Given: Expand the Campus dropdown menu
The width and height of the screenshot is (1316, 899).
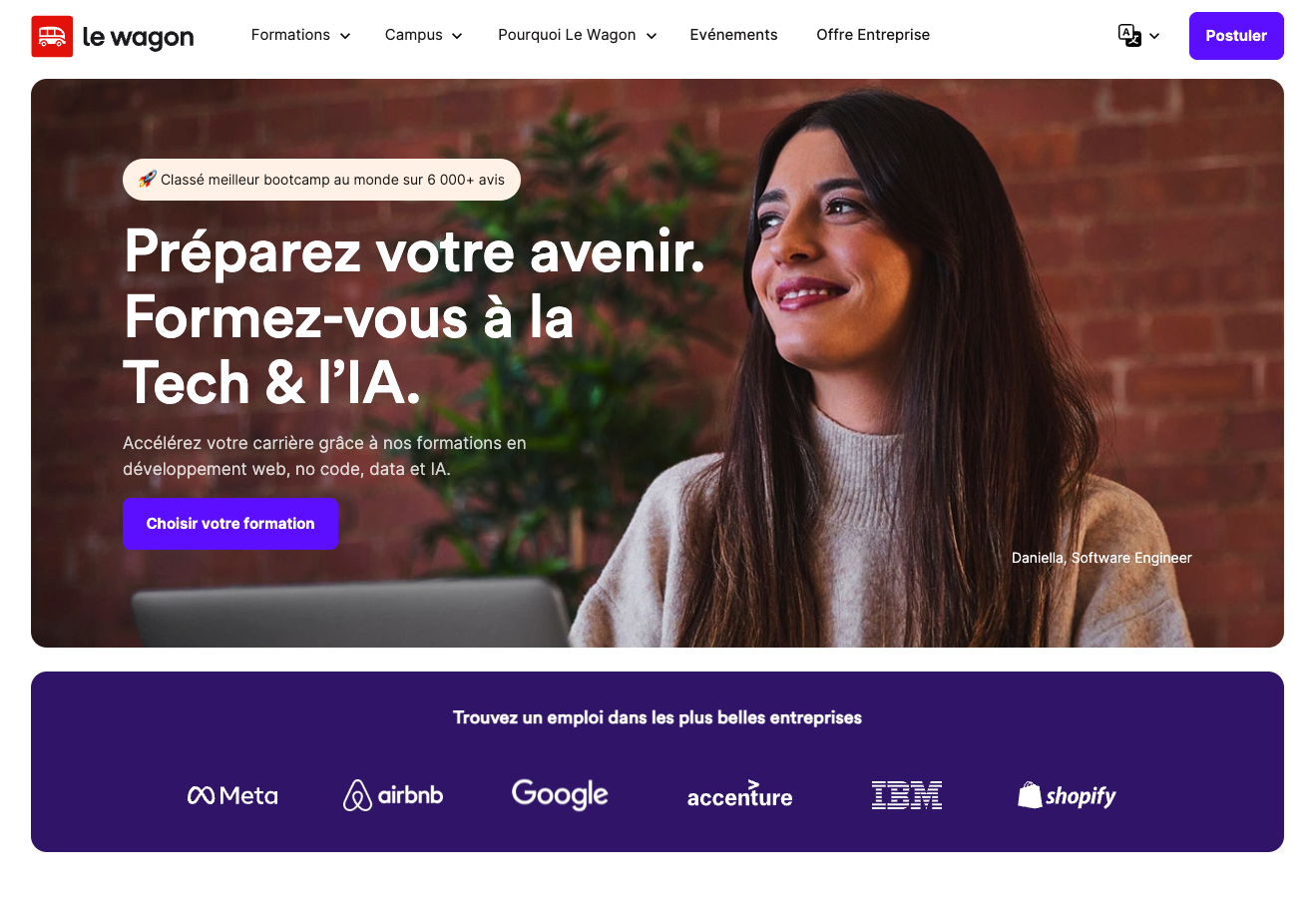Looking at the screenshot, I should (x=423, y=35).
